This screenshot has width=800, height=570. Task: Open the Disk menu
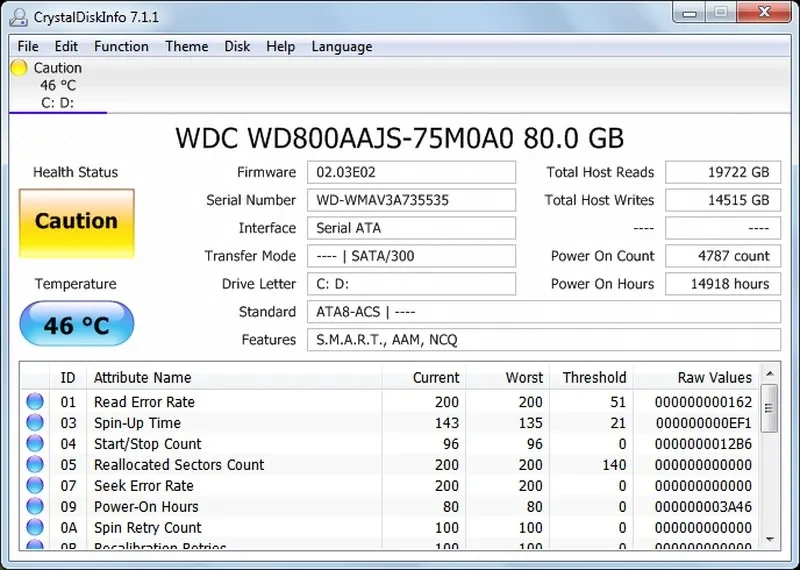click(237, 46)
